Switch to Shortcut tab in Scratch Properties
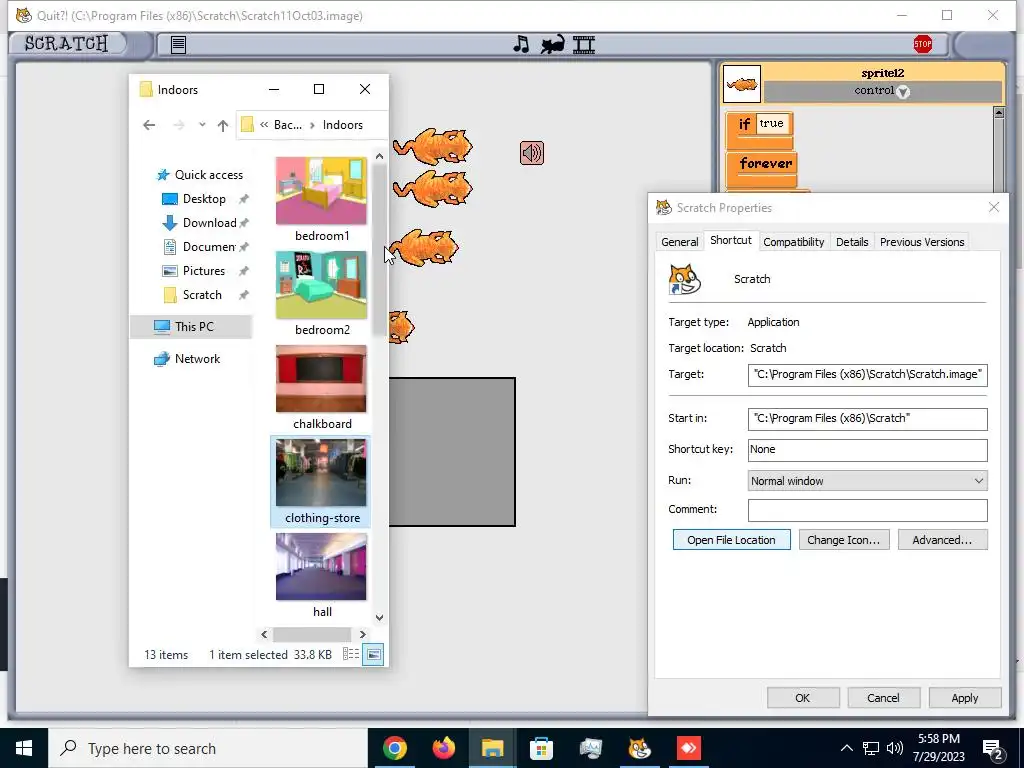This screenshot has width=1024, height=768. [731, 240]
